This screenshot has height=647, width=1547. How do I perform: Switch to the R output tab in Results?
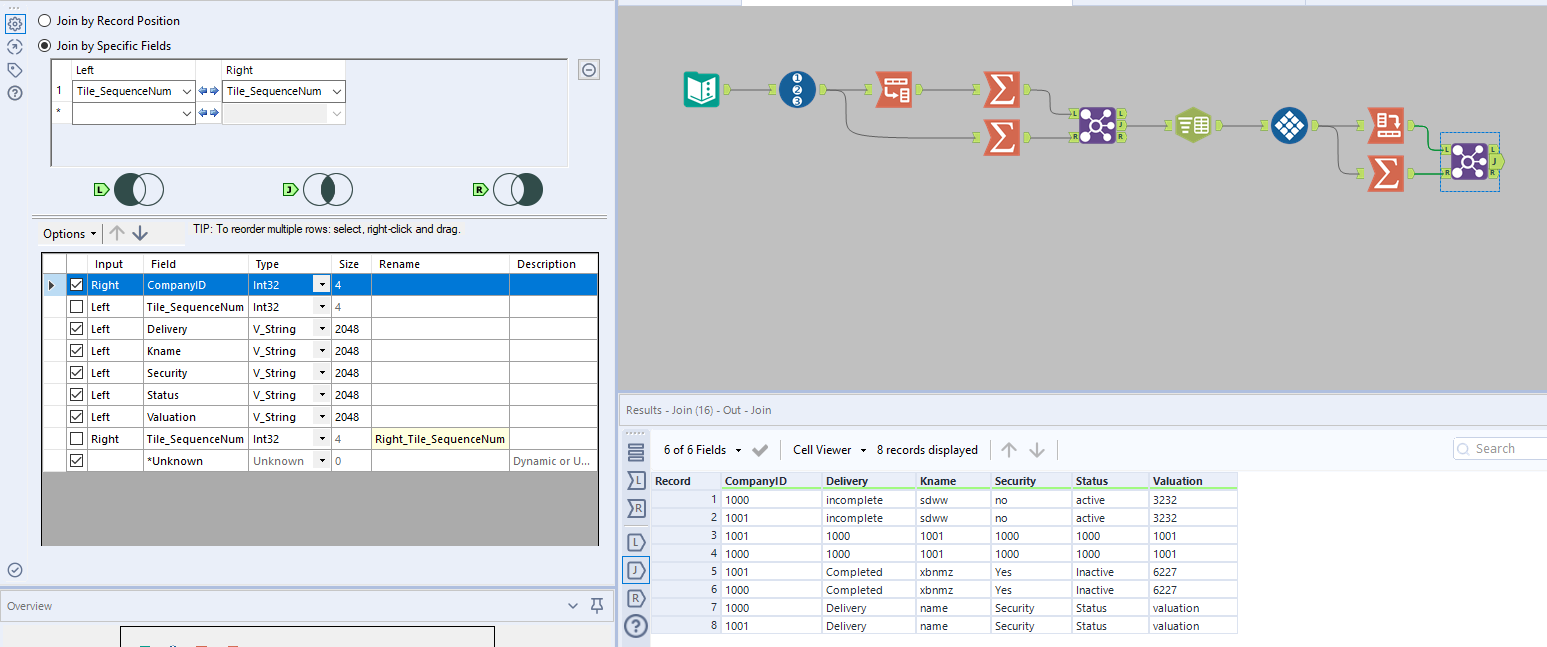pyautogui.click(x=635, y=598)
